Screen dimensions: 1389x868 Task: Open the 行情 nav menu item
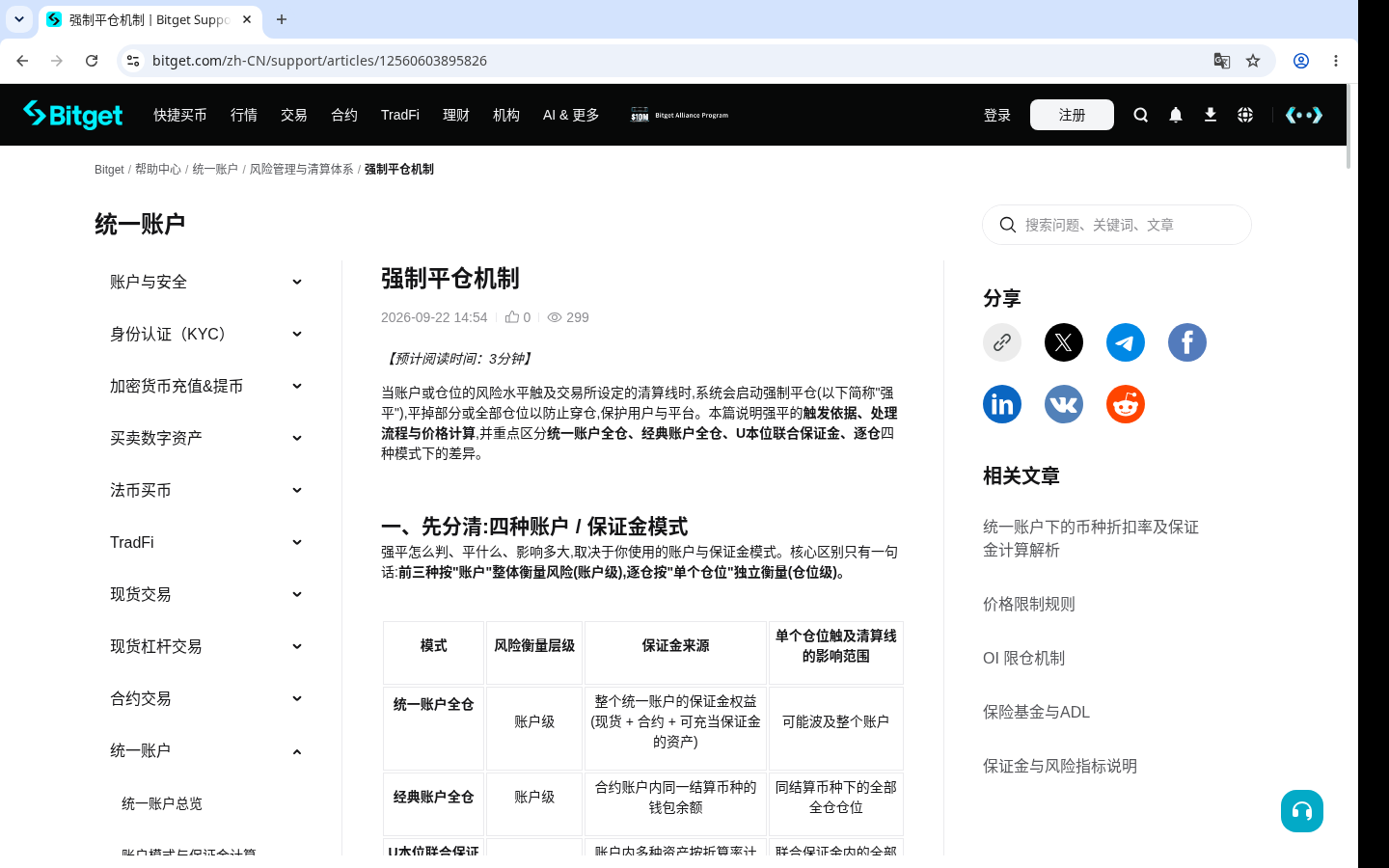pyautogui.click(x=244, y=115)
